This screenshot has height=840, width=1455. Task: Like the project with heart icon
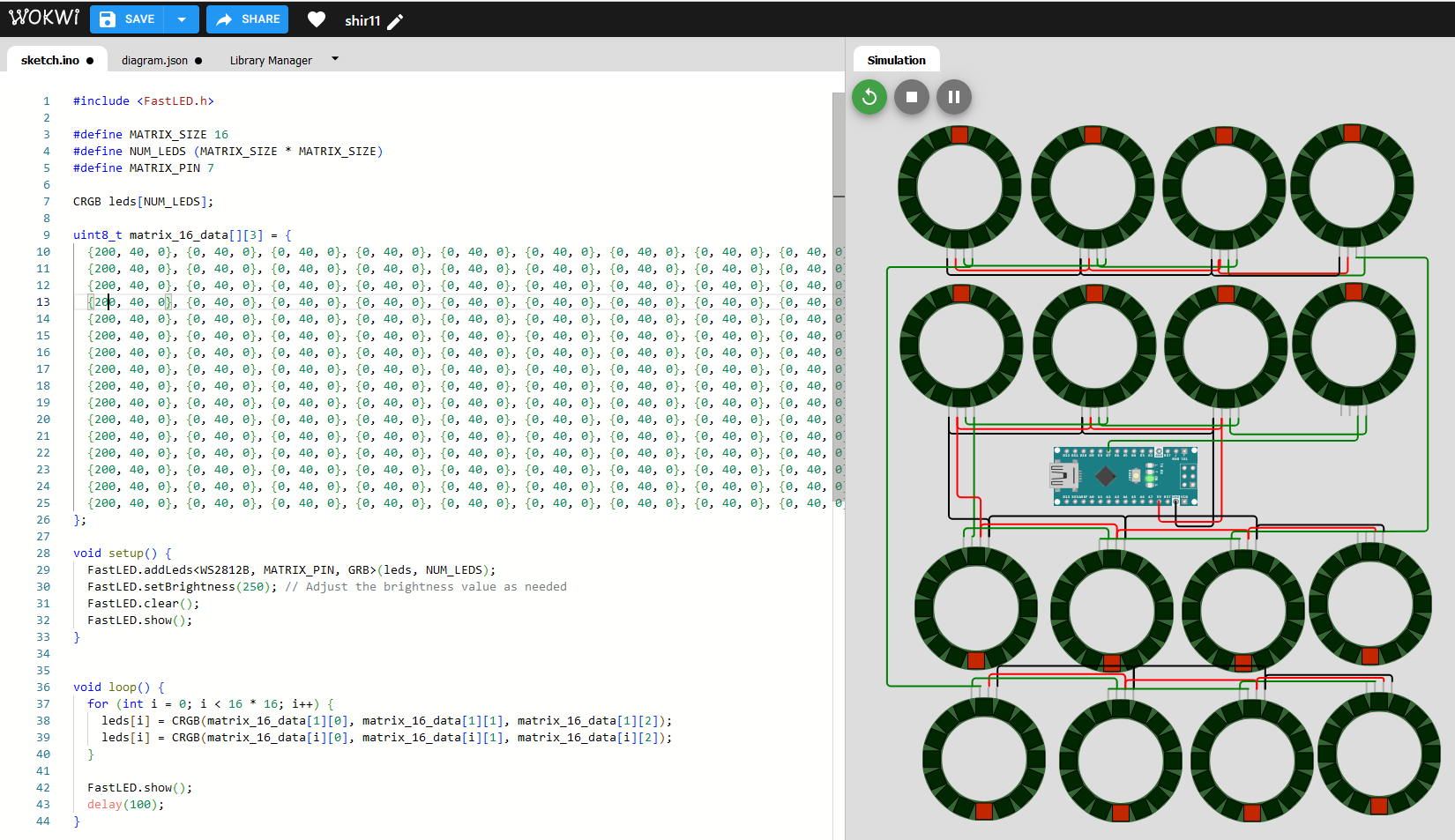[317, 19]
